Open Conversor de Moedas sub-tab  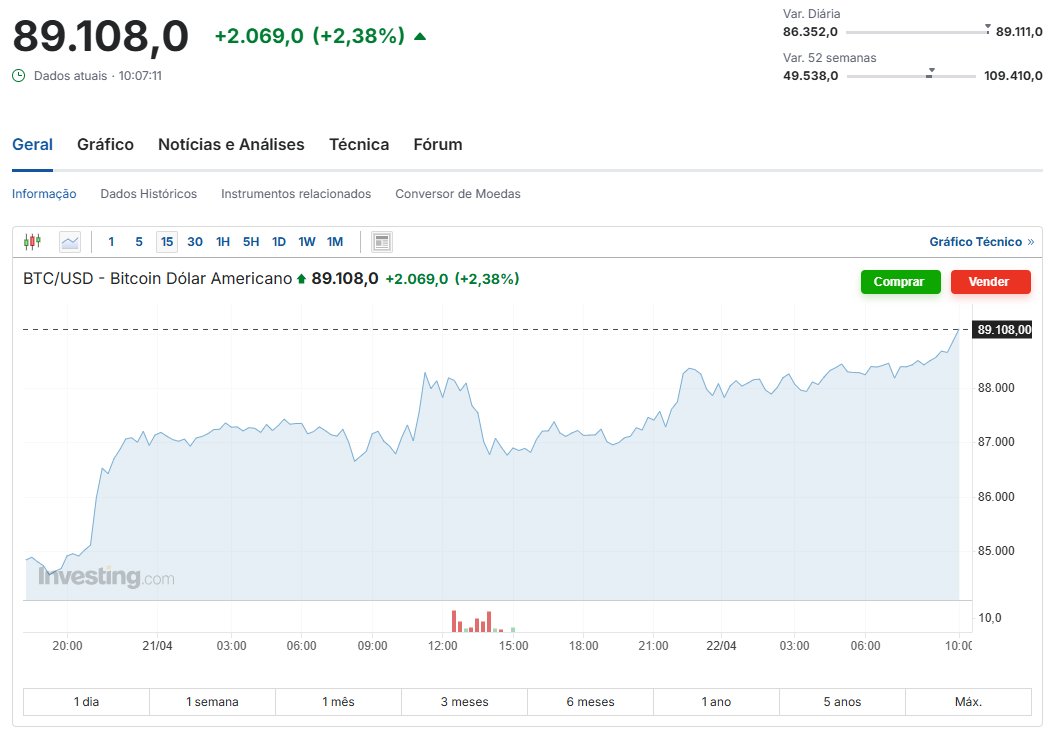(458, 194)
